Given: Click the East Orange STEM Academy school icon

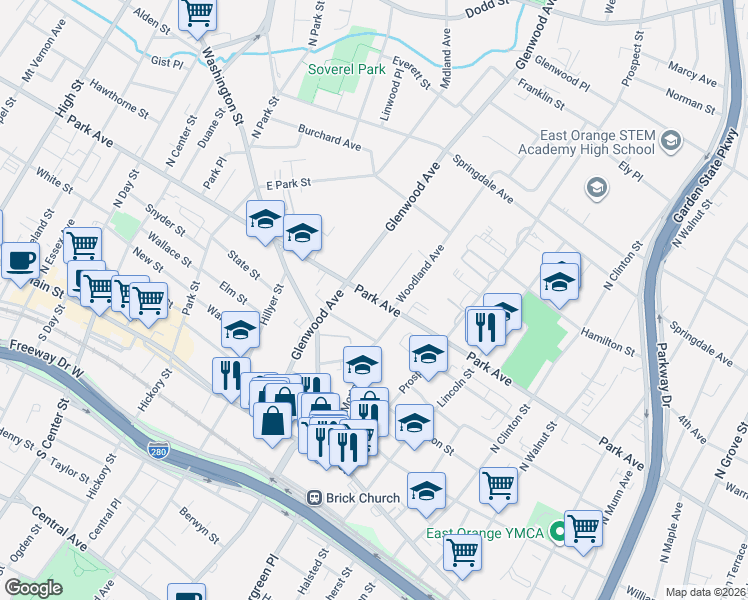Looking at the screenshot, I should click(671, 141).
